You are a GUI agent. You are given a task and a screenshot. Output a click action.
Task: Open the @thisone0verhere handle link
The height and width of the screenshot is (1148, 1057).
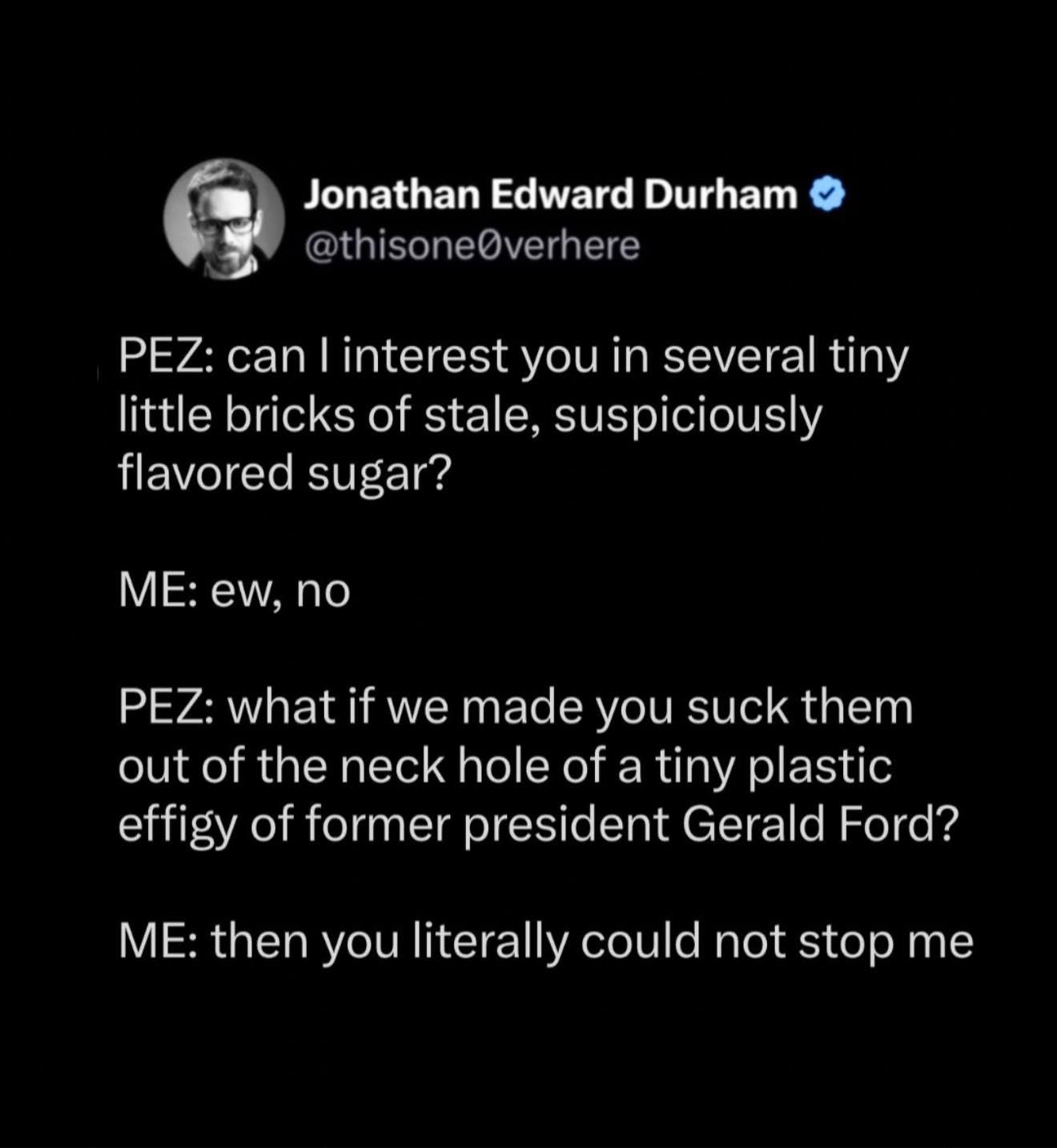(472, 246)
